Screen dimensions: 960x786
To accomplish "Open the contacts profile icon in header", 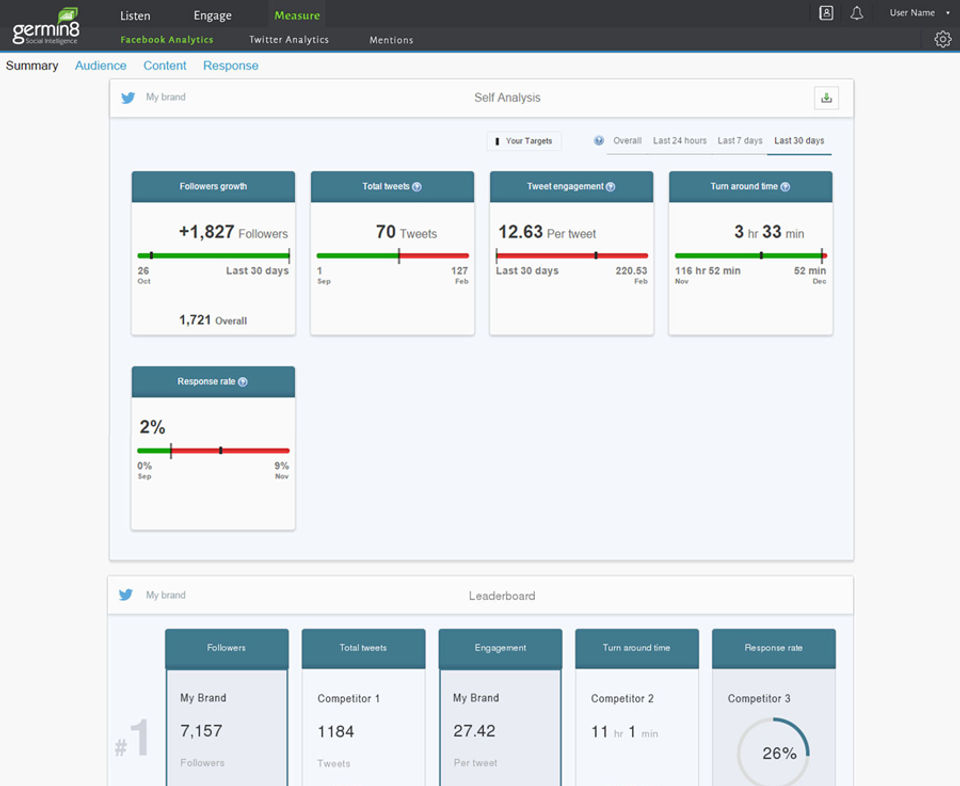I will (826, 13).
